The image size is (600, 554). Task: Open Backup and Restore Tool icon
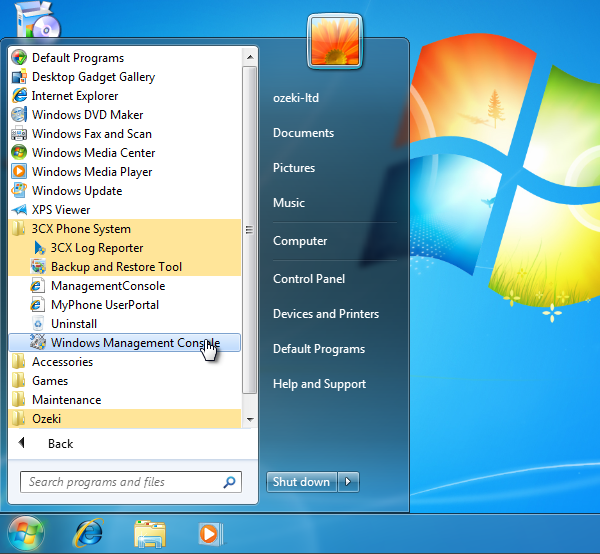[38, 266]
